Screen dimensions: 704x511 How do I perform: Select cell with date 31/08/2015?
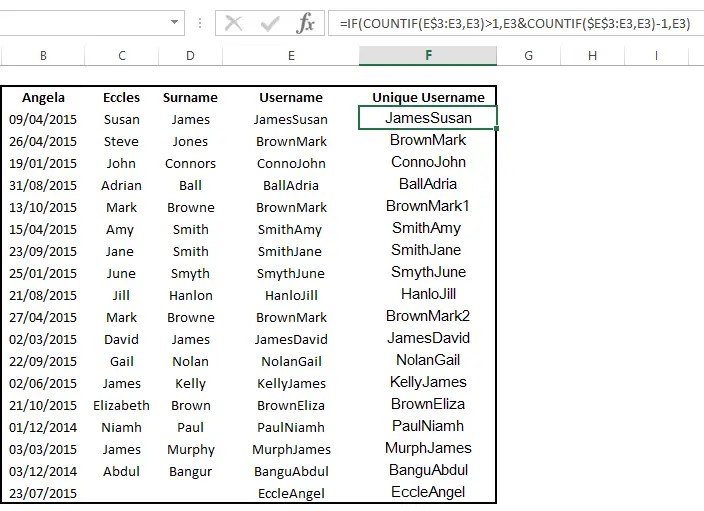click(43, 185)
